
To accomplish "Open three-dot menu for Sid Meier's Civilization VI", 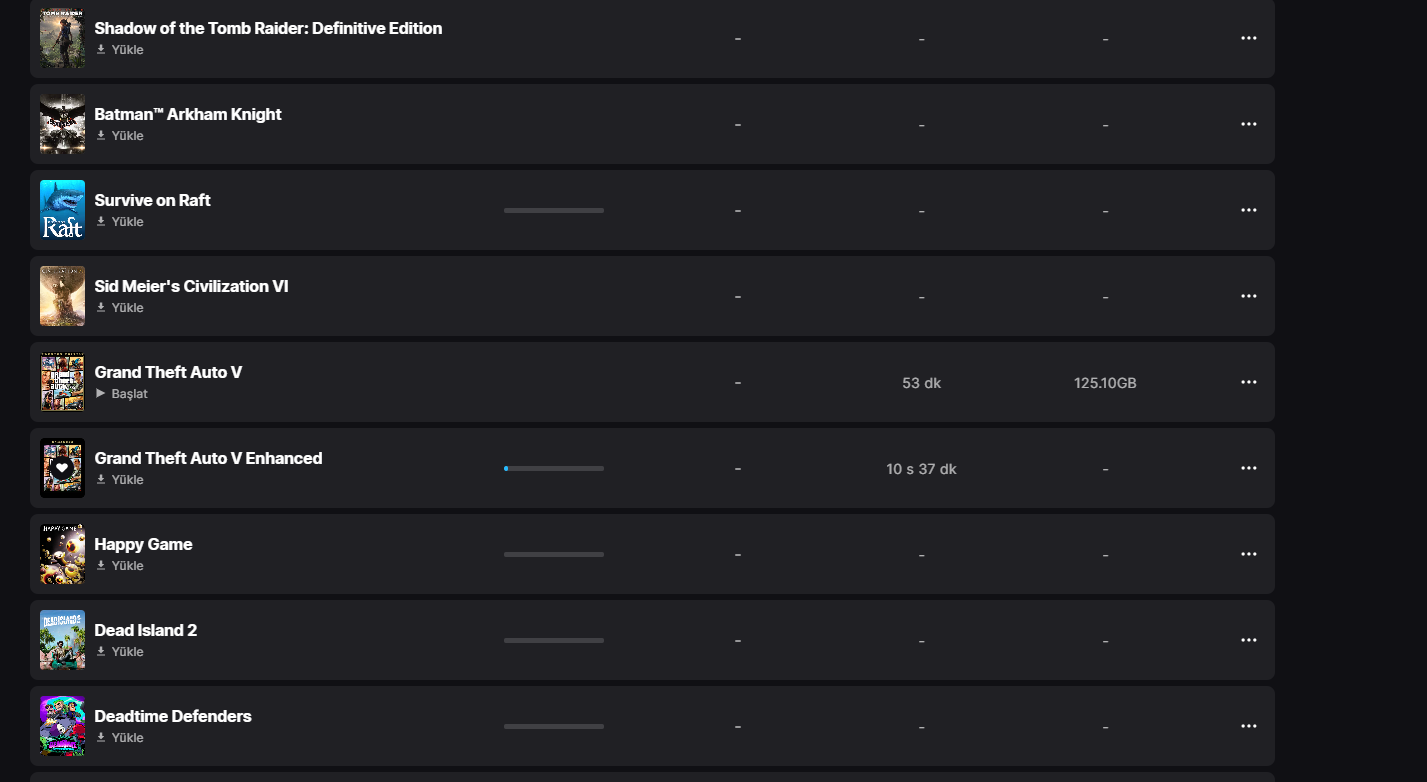I will tap(1248, 296).
